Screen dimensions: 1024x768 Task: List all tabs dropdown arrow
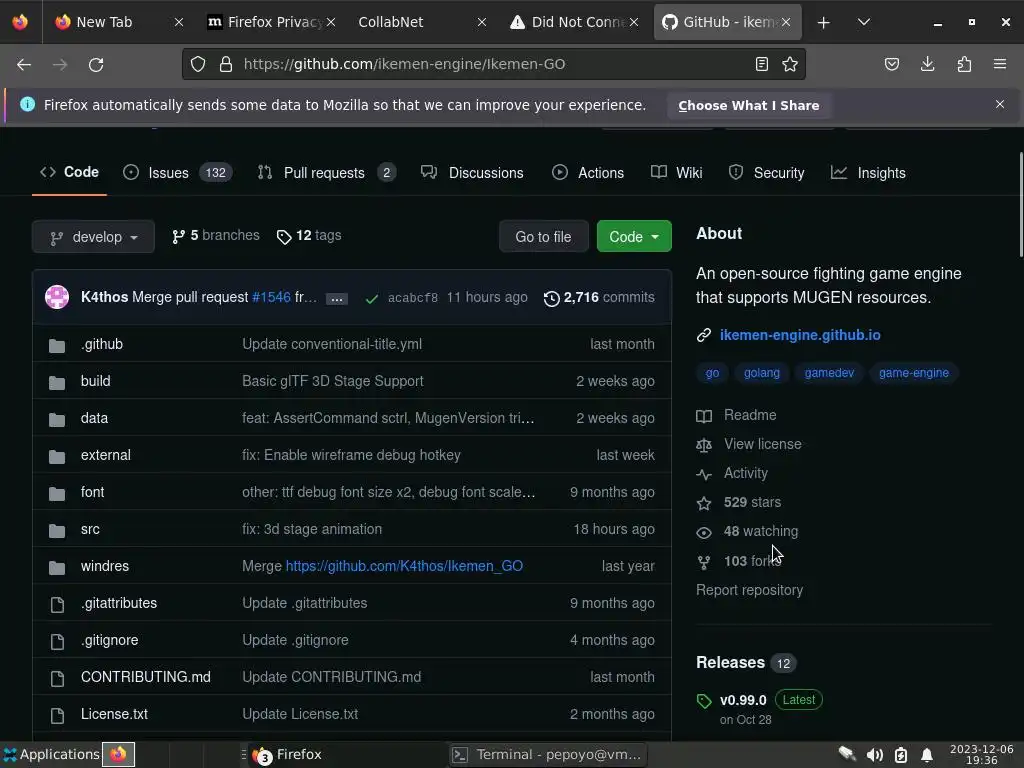pyautogui.click(x=863, y=22)
